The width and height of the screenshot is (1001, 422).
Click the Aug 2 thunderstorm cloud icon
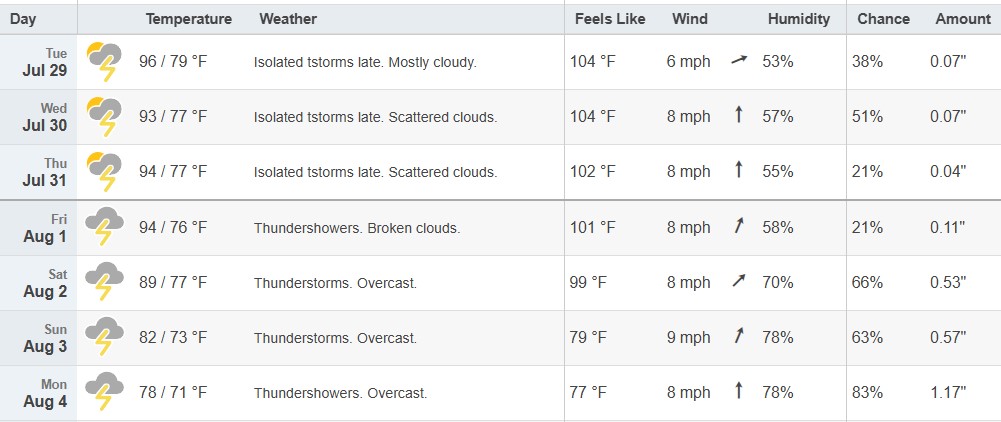[x=104, y=282]
